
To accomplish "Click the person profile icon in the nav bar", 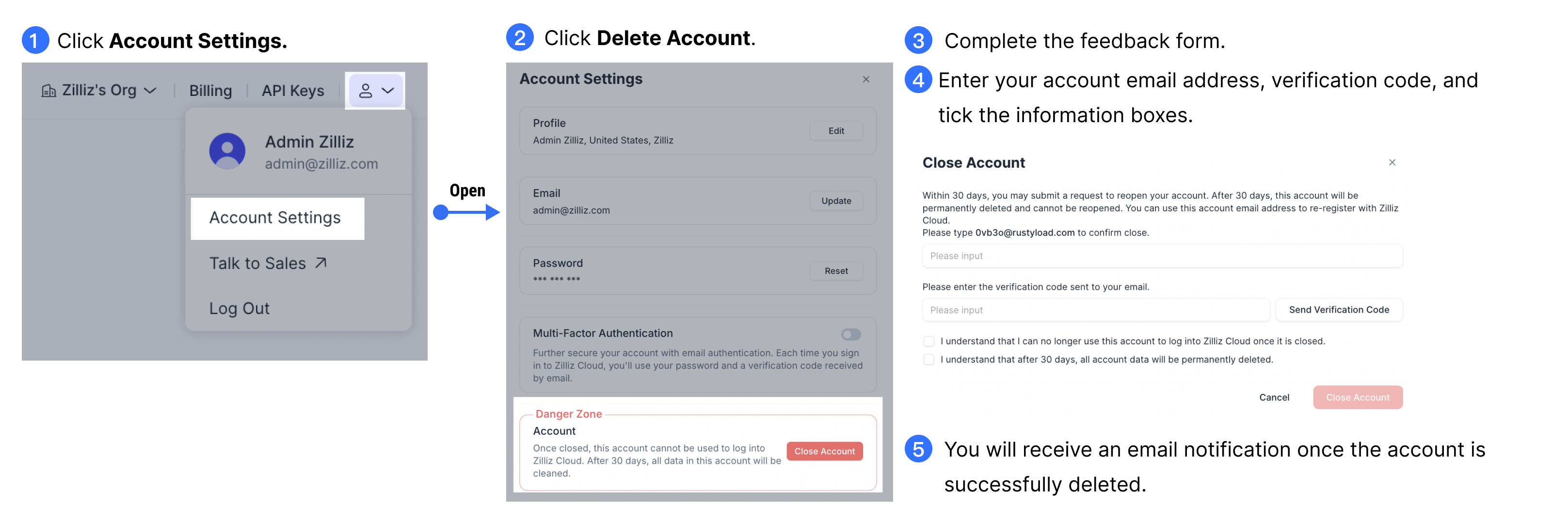I will (366, 90).
